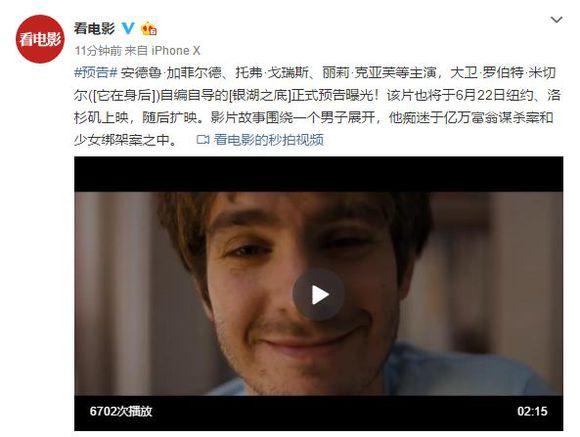The width and height of the screenshot is (580, 437).
Task: Play the trailer video
Action: pos(319,295)
